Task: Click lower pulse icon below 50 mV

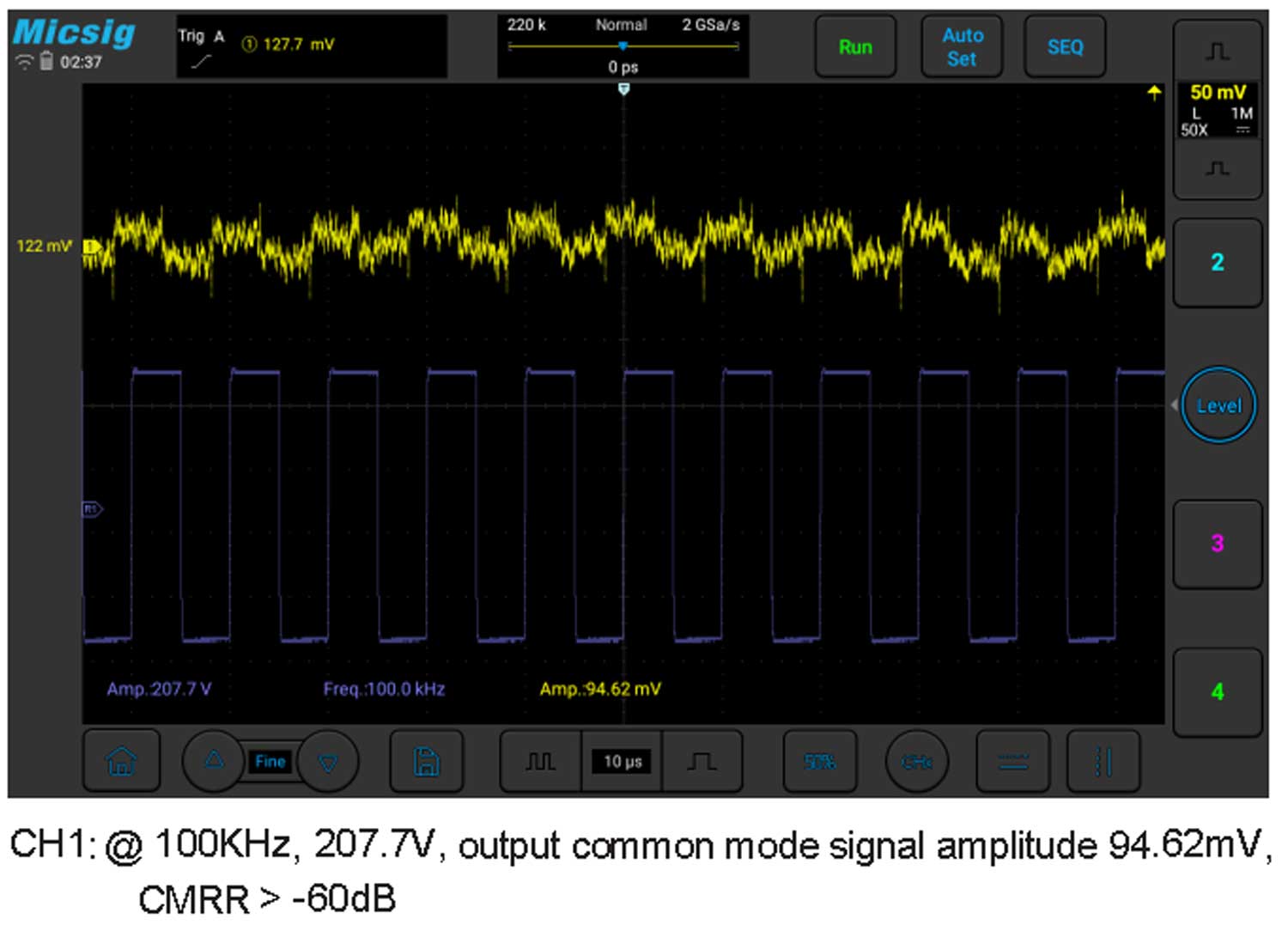Action: click(1217, 168)
